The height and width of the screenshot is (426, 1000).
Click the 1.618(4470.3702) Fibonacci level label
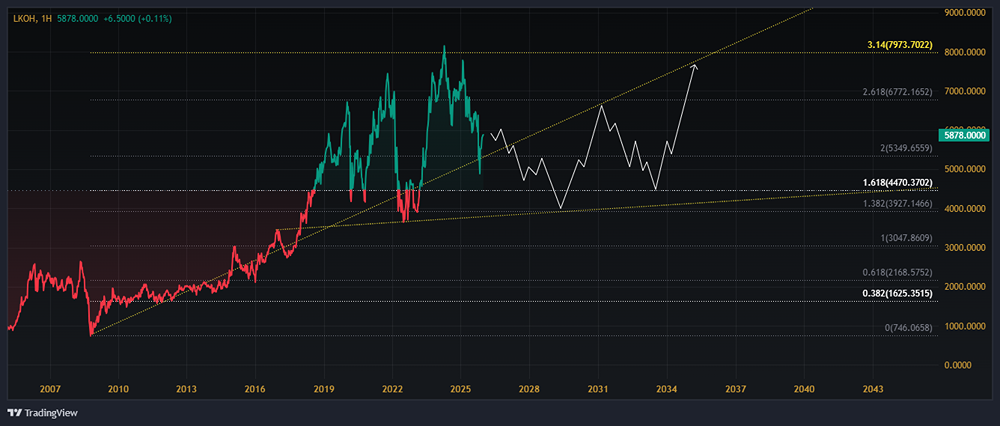899,182
